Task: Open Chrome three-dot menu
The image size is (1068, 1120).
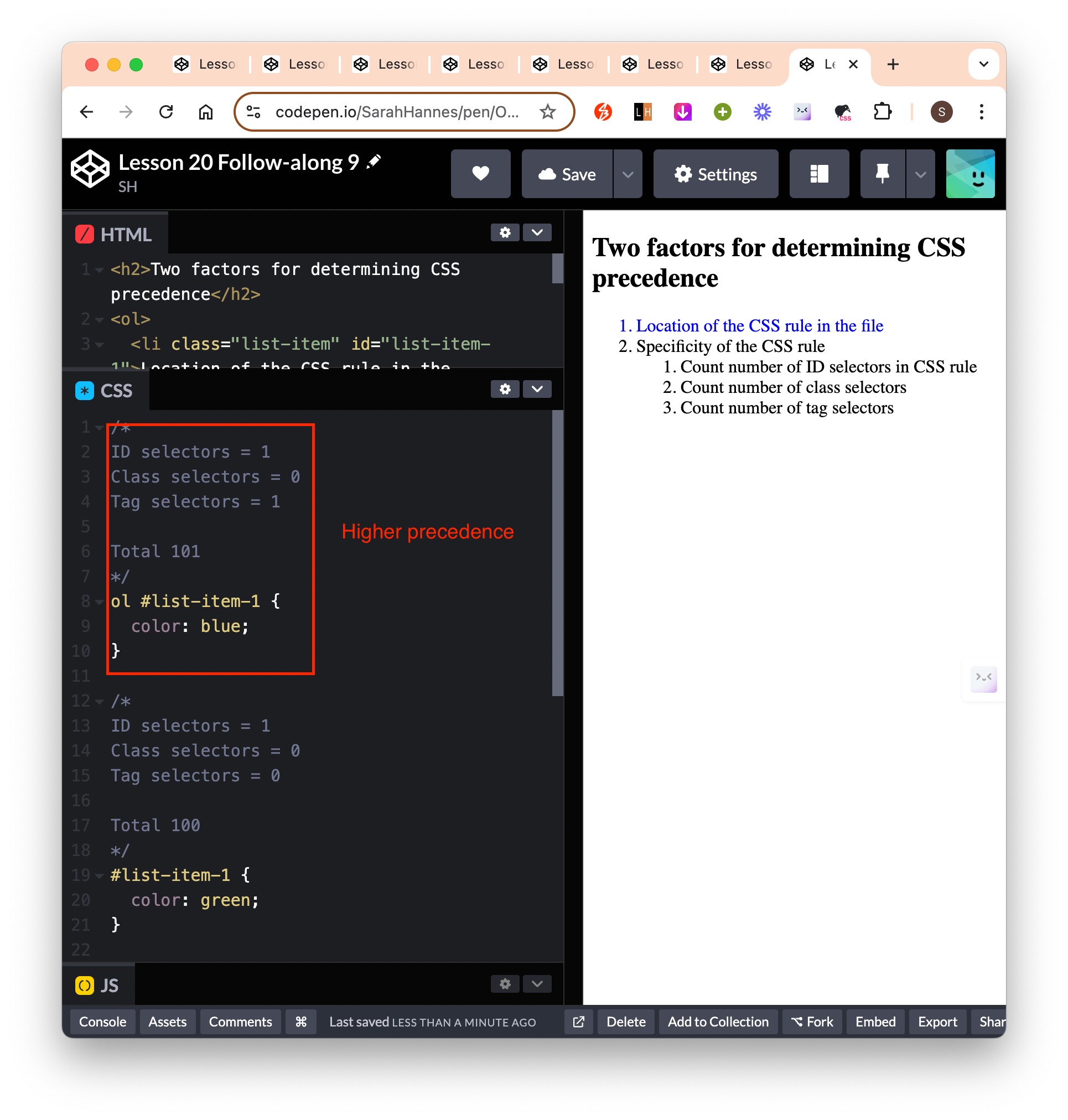Action: point(982,112)
